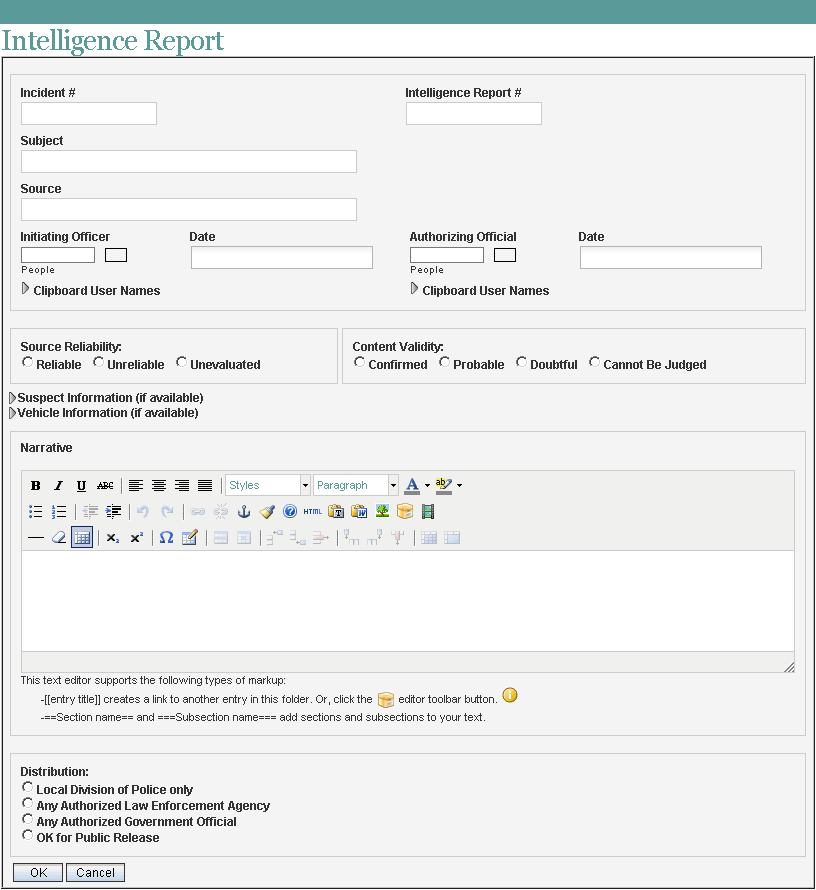Click the info icon beside markup help text
Viewport: 816px width, 890px height.
510,695
